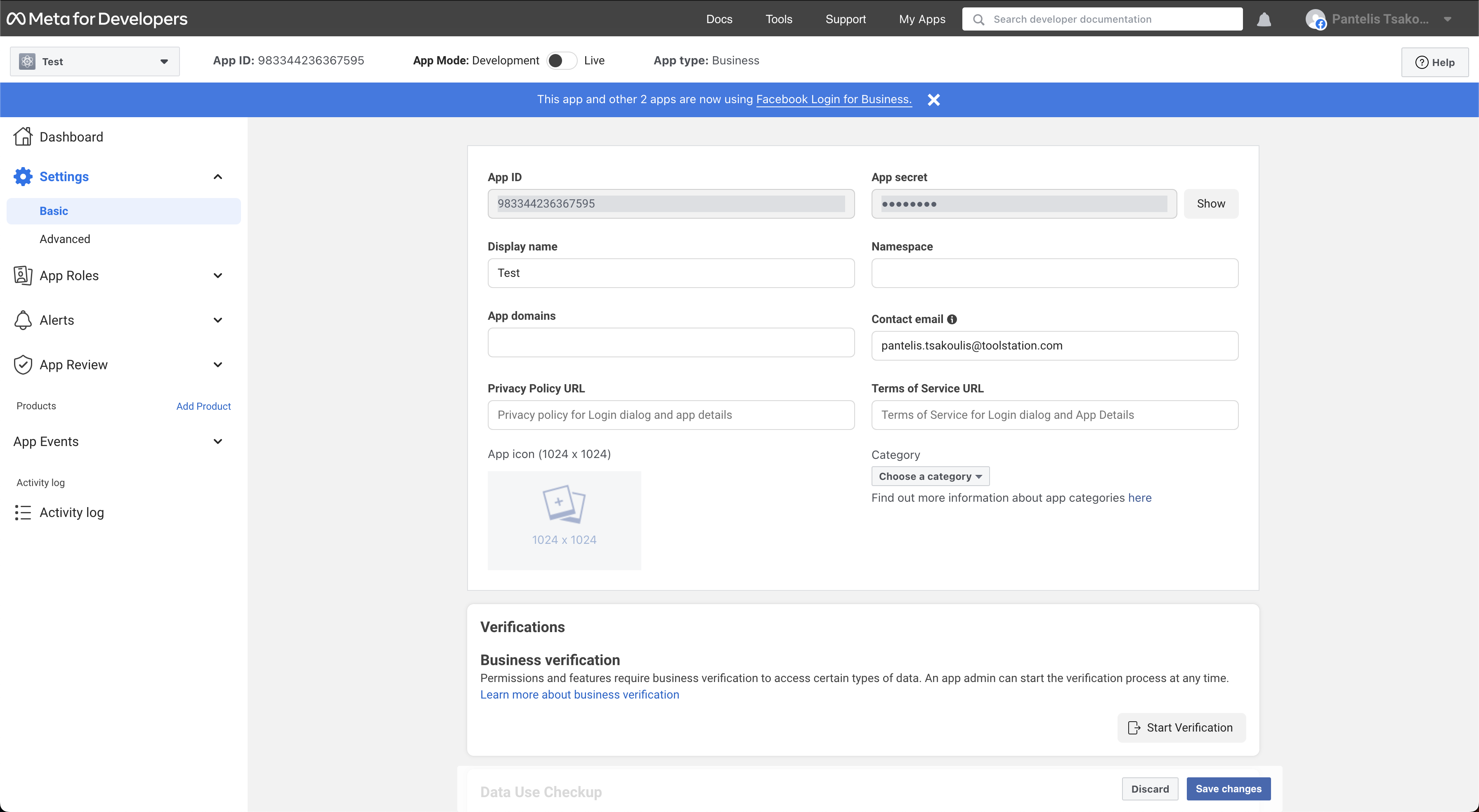Open the Choose a category dropdown

tap(930, 476)
